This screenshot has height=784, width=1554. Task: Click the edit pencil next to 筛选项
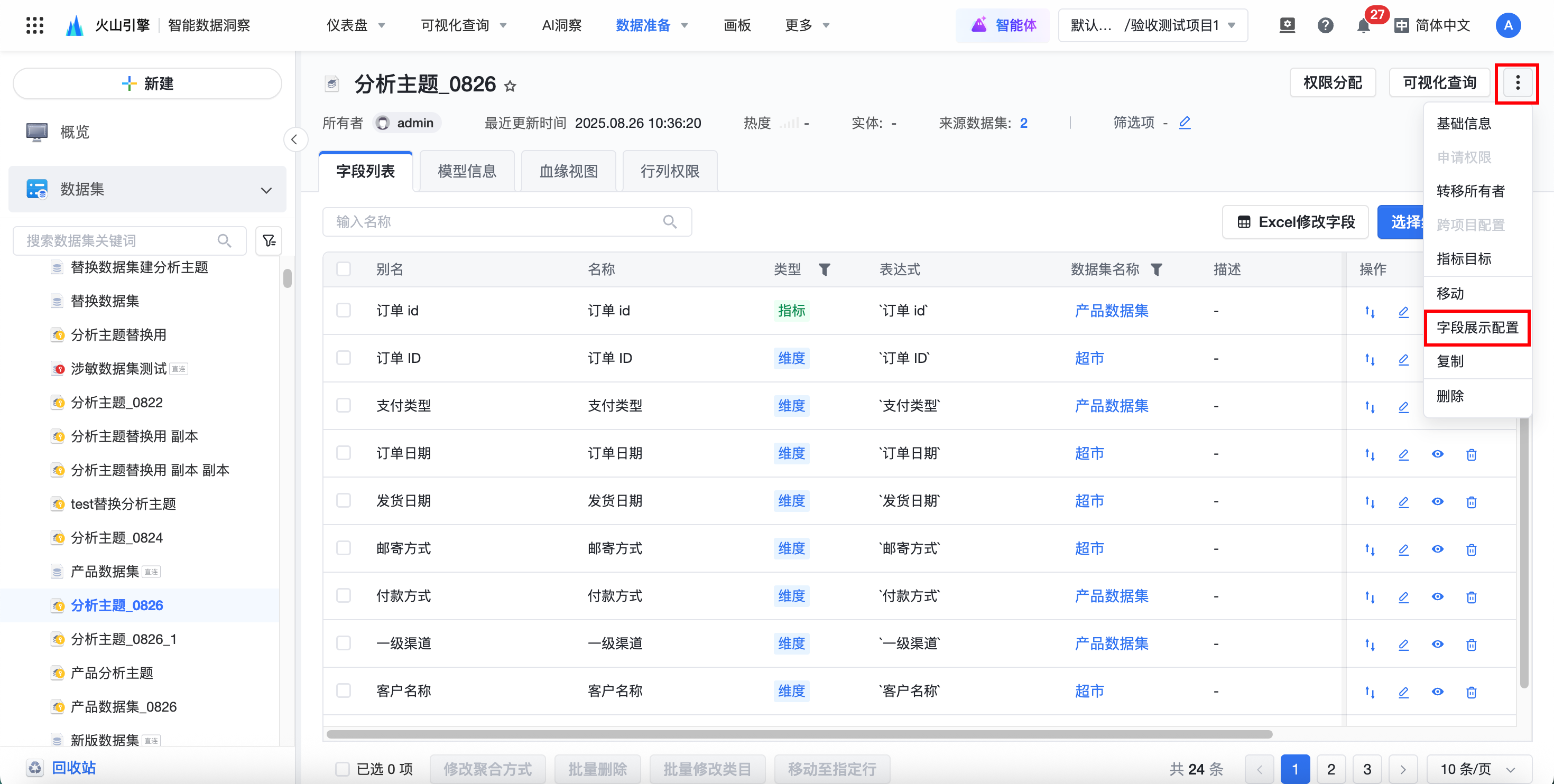[x=1185, y=123]
